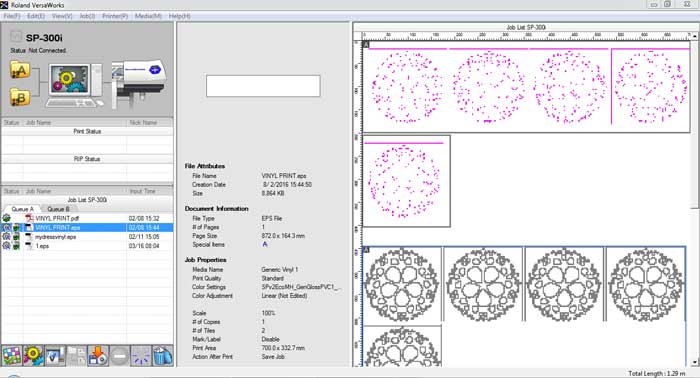
Task: Click input time 03/16 08:04
Action: point(144,246)
